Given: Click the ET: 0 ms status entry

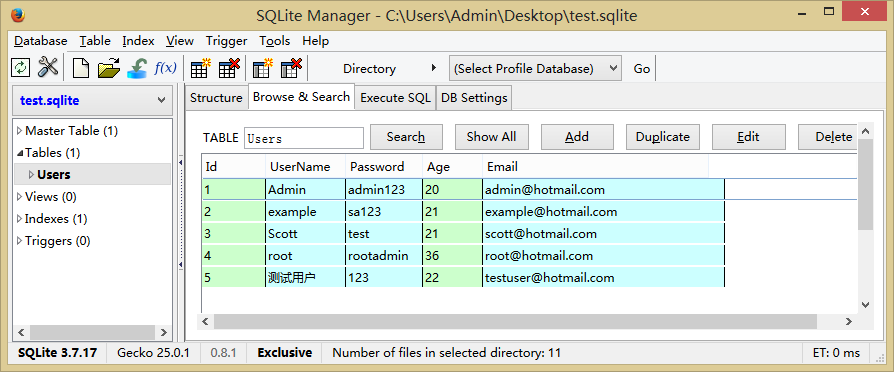Looking at the screenshot, I should [x=836, y=353].
